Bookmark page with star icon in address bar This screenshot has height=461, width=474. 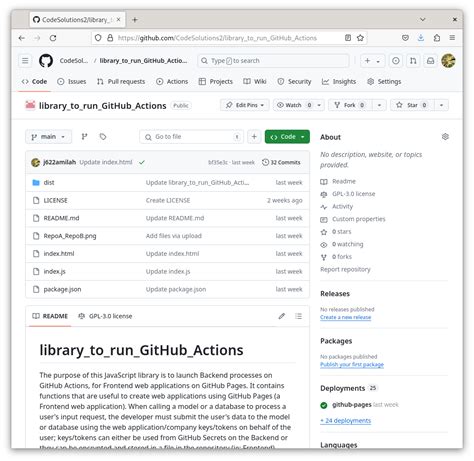click(x=360, y=38)
